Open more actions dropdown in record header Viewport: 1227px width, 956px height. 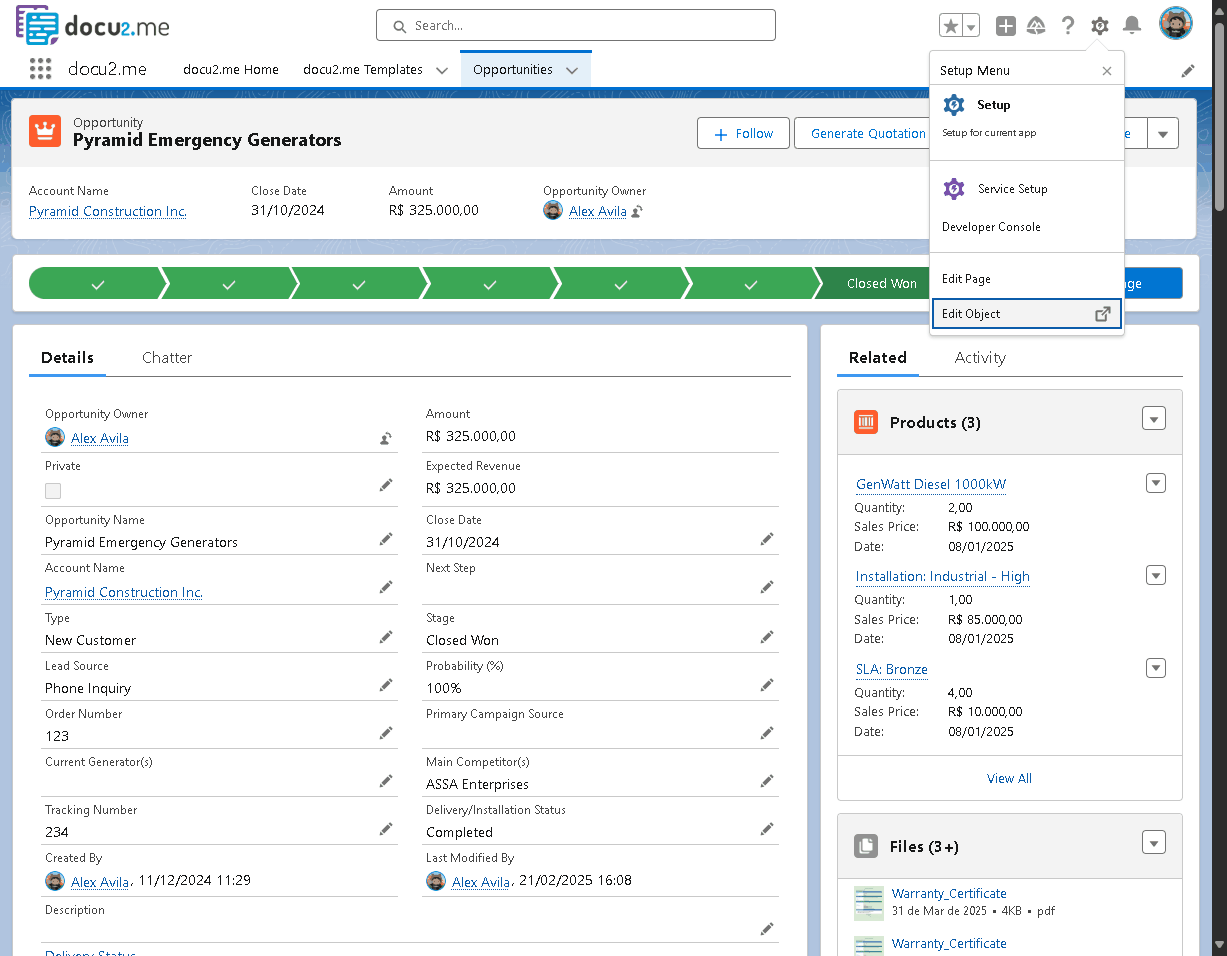[x=1163, y=133]
